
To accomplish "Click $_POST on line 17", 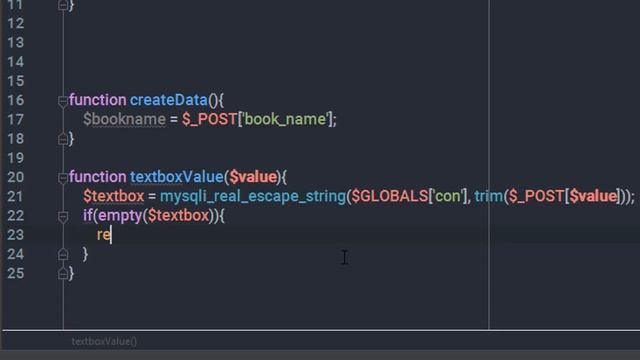I will 210,119.
